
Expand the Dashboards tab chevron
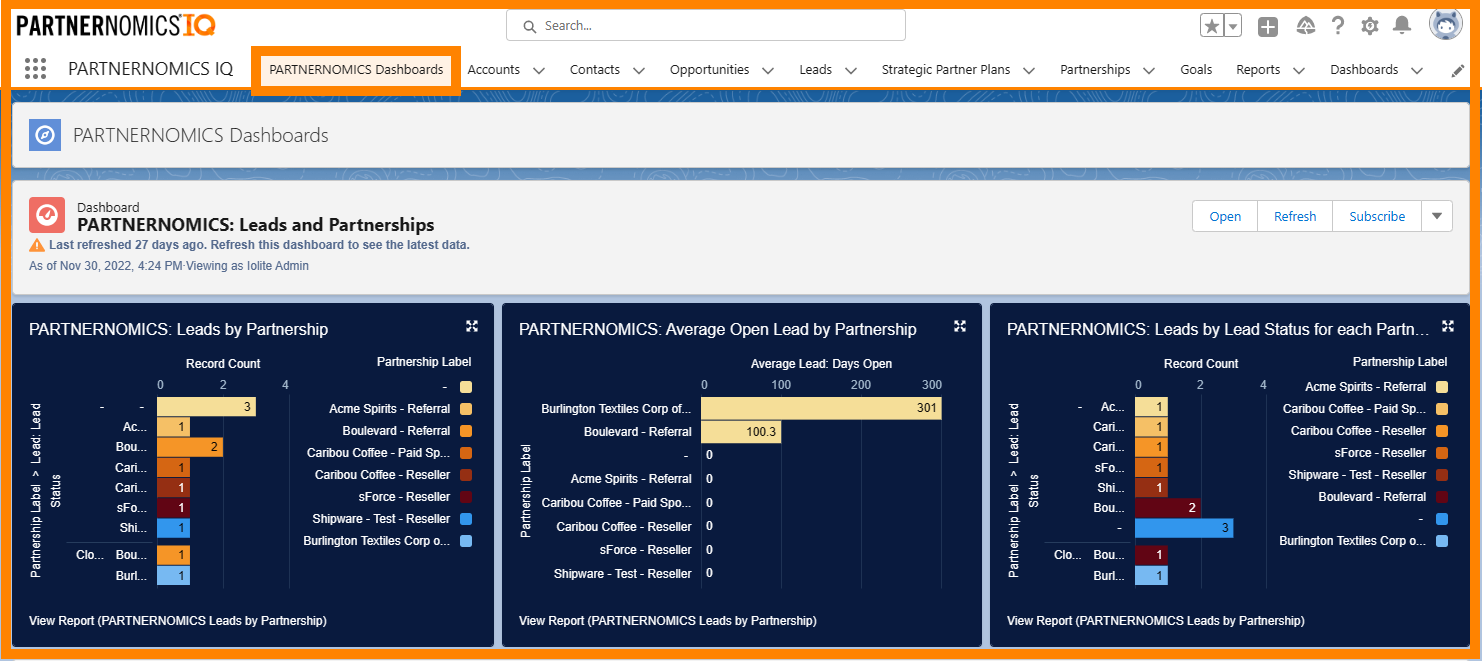(1417, 71)
